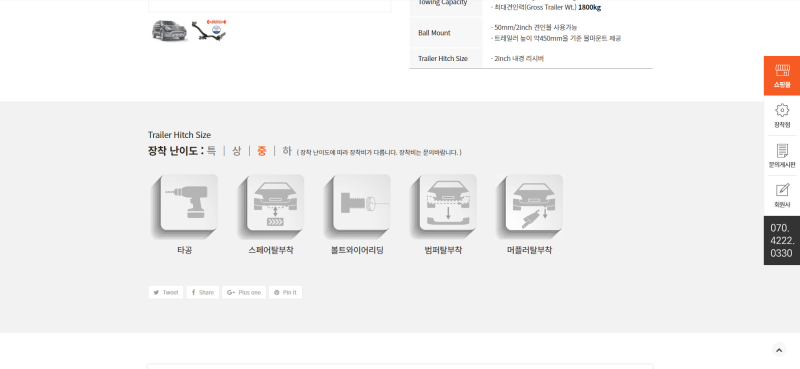The height and width of the screenshot is (369, 800).
Task: Click the 070.4222.0330 phone number box
Action: (x=782, y=240)
